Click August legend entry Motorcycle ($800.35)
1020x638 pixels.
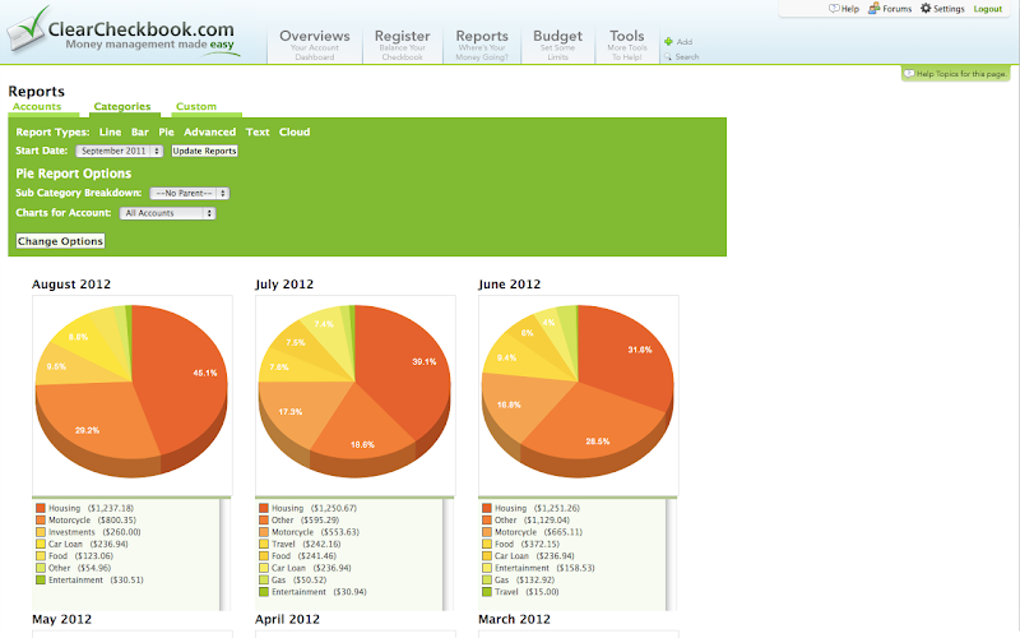tap(92, 520)
